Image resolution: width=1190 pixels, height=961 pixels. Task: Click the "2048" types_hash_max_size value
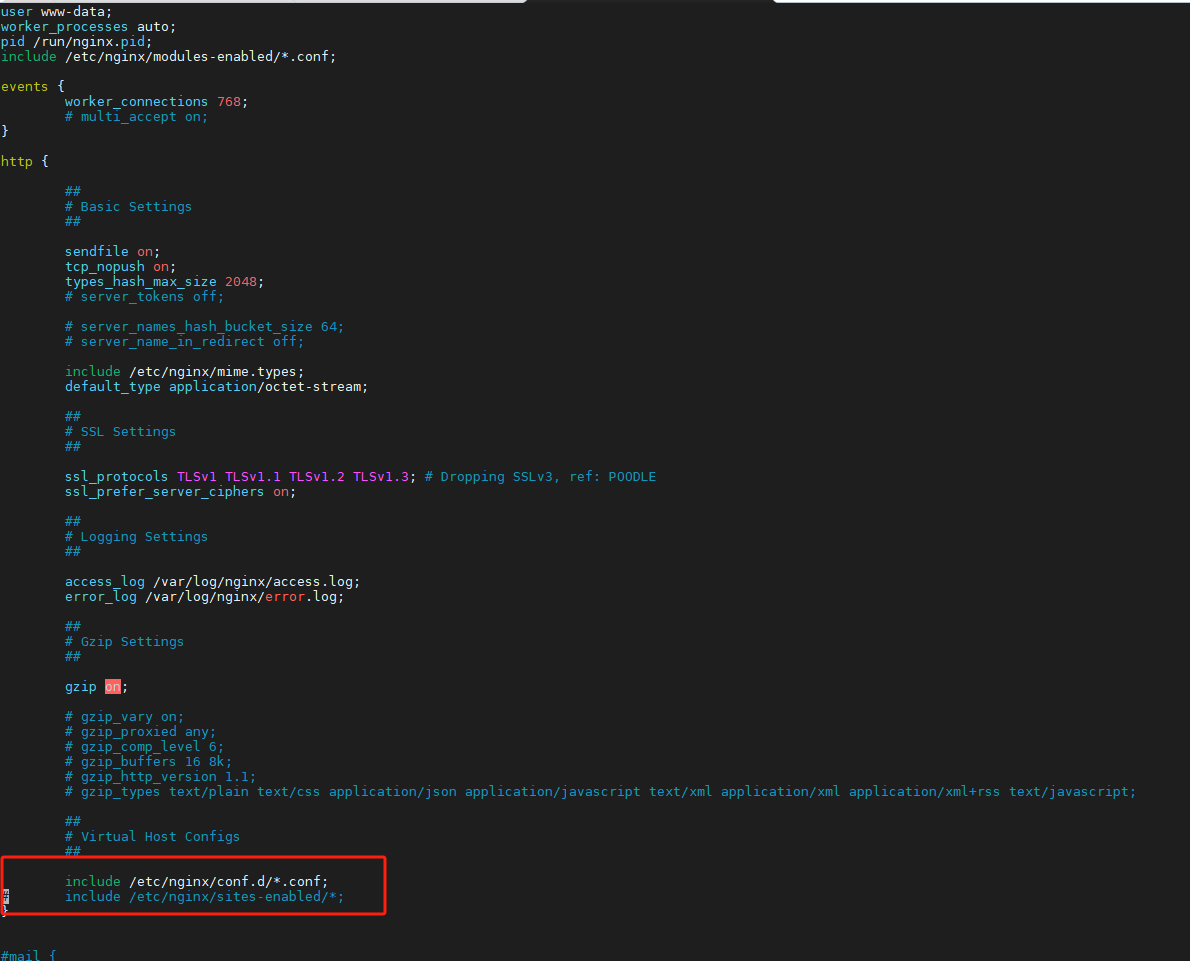tap(244, 282)
